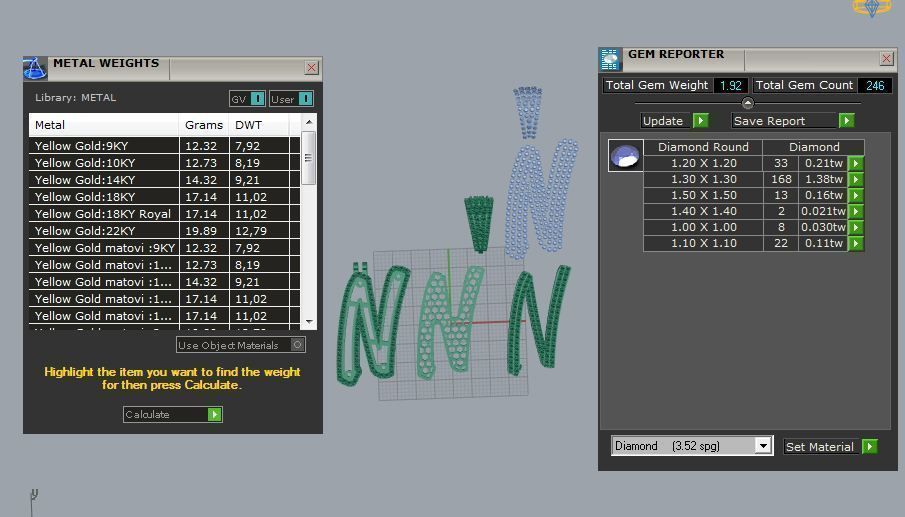The width and height of the screenshot is (905, 517).
Task: Close the Metal Weights panel
Action: point(312,68)
